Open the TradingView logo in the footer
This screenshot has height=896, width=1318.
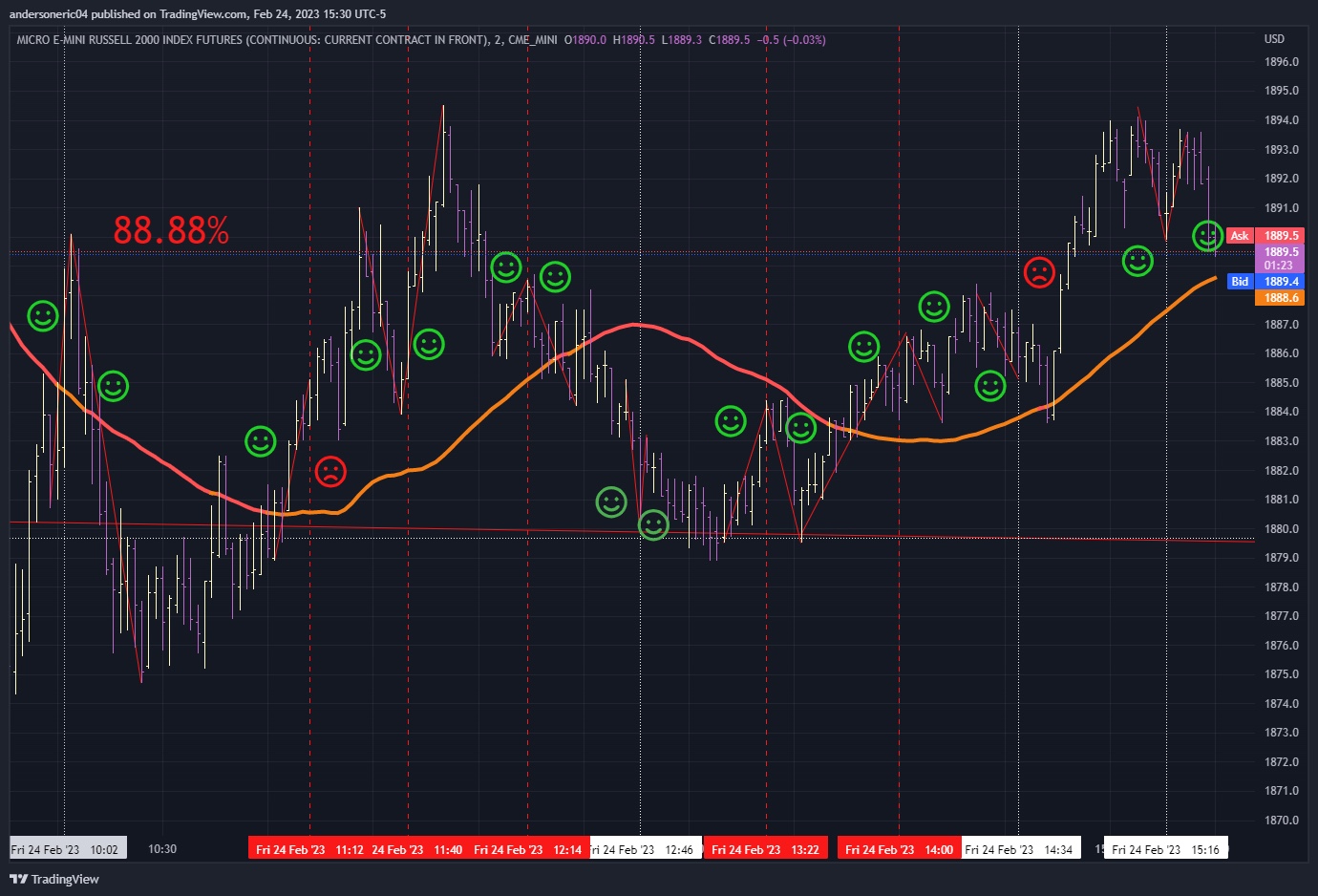[54, 879]
